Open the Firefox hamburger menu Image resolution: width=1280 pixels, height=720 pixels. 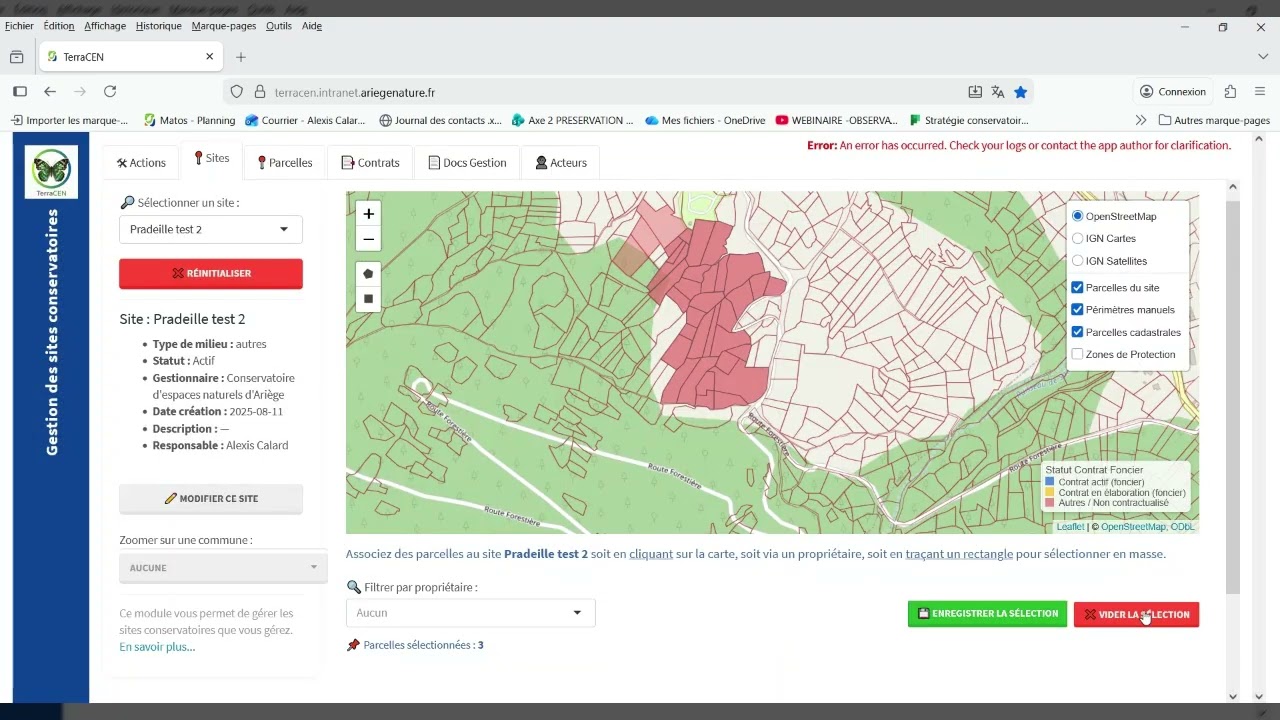(x=1260, y=91)
